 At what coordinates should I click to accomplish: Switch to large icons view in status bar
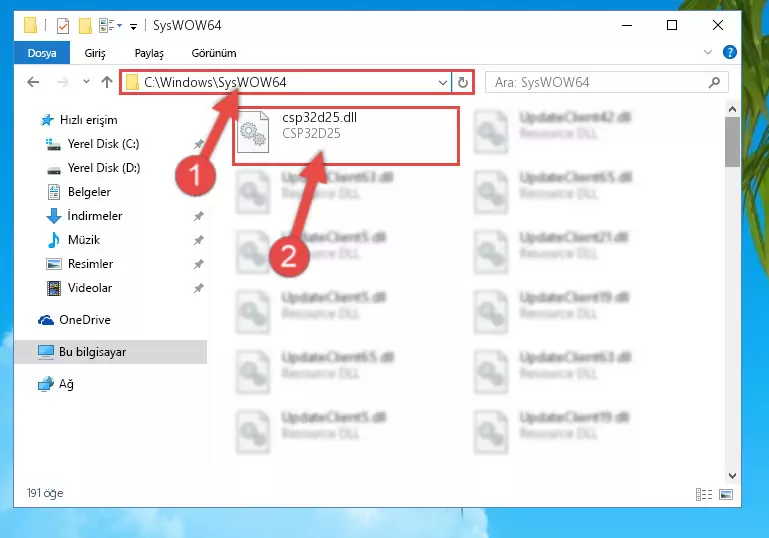726,494
